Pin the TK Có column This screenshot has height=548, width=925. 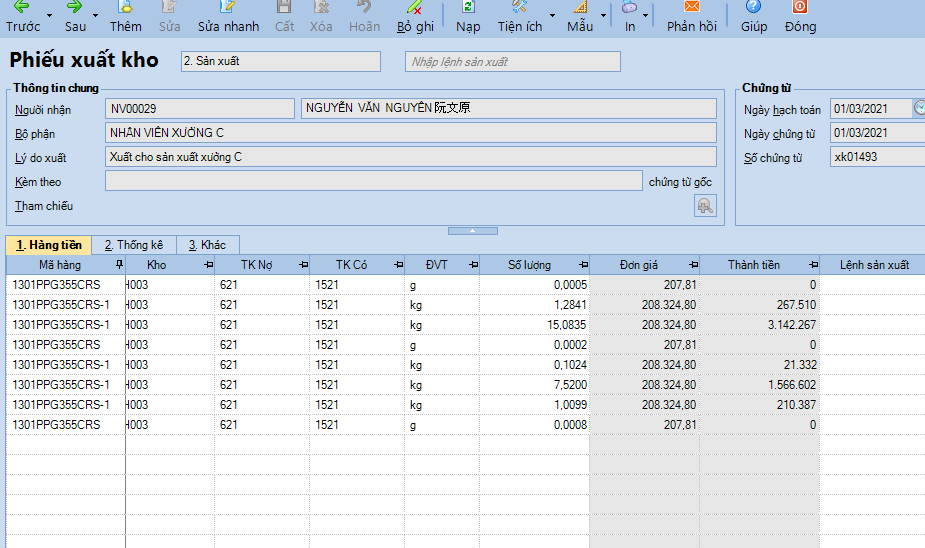[x=398, y=265]
